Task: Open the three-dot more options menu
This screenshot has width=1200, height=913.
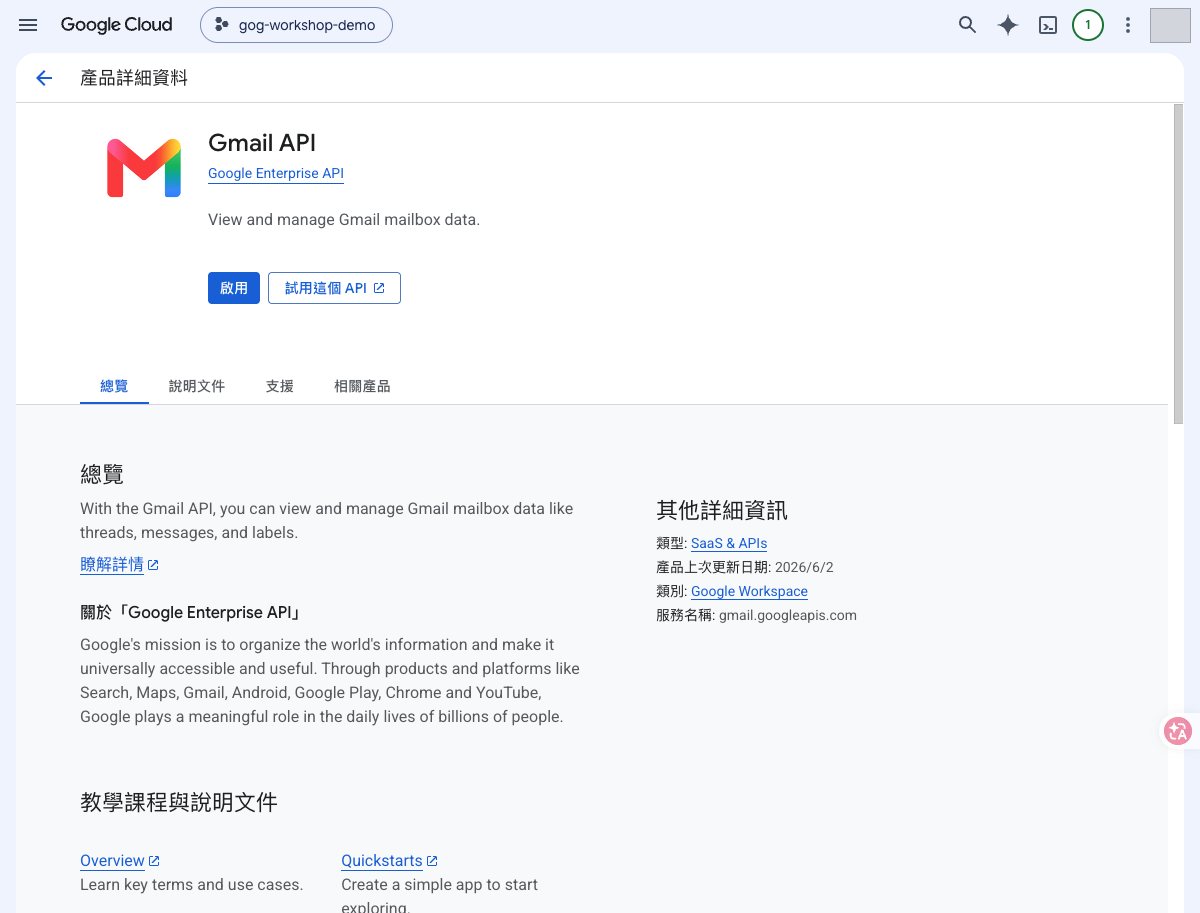Action: click(1128, 25)
